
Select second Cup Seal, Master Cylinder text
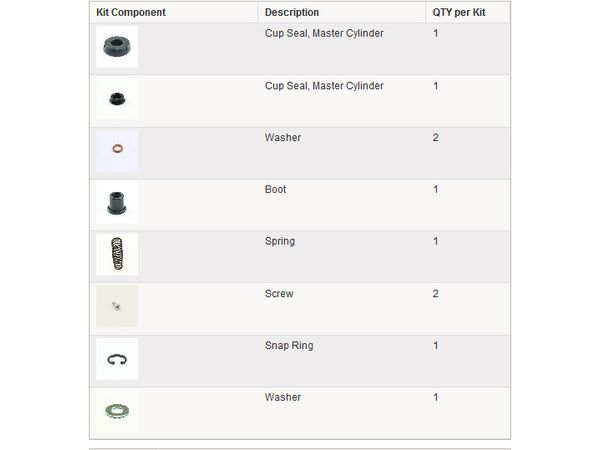[x=324, y=86]
